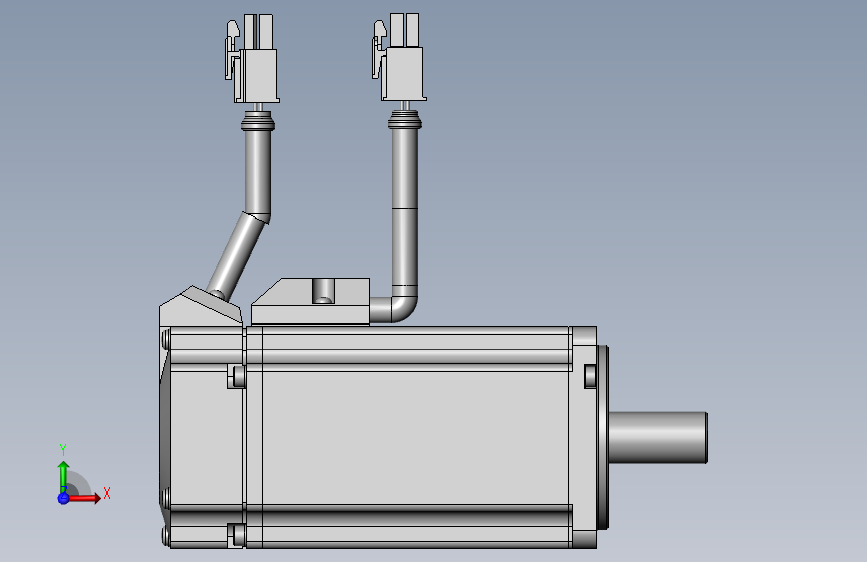Select the right cable plug connector
This screenshot has width=867, height=562.
tap(399, 57)
